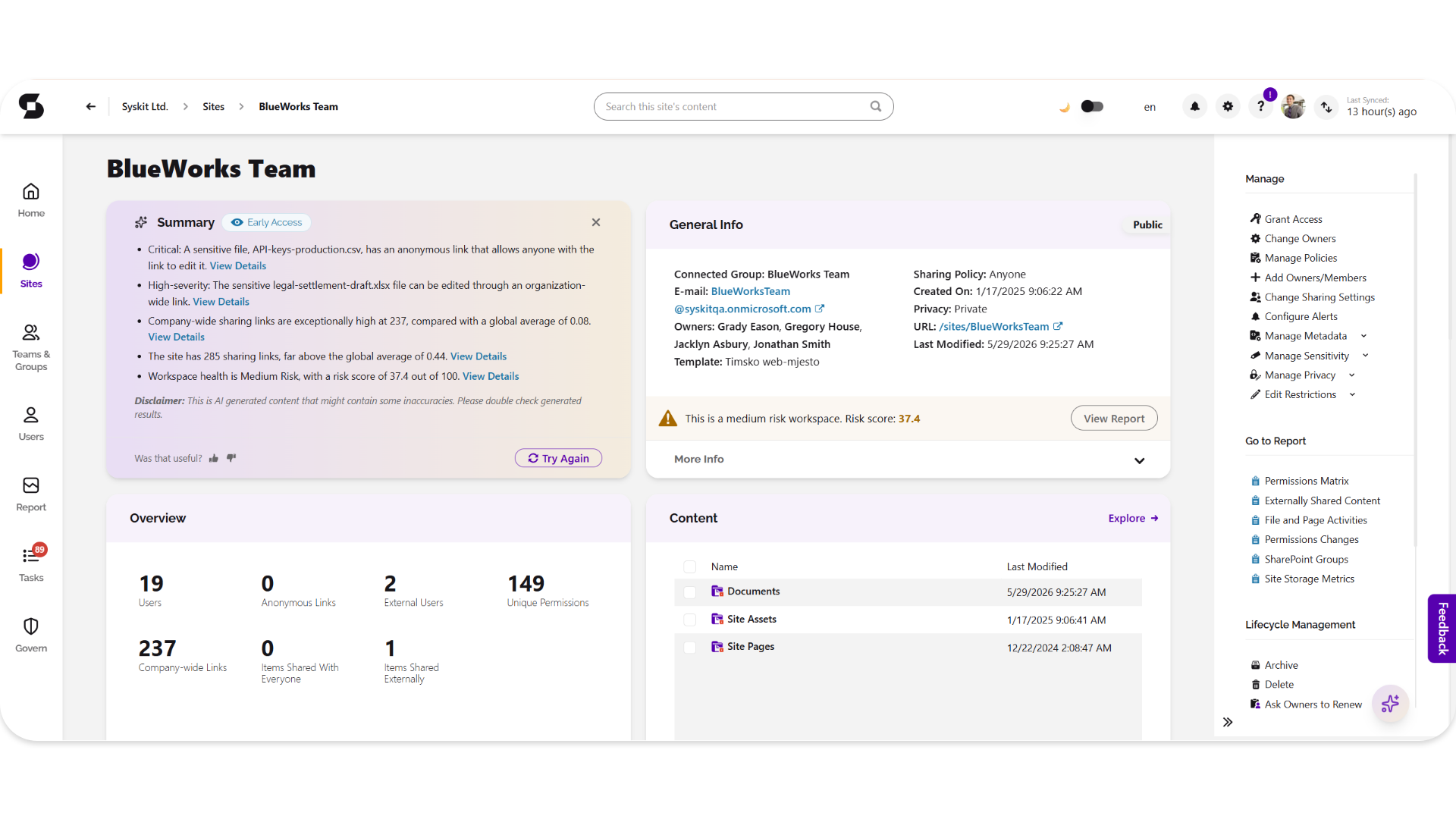Viewport: 1456px width, 819px height.
Task: Expand Manage Metadata chevron
Action: coord(1363,336)
